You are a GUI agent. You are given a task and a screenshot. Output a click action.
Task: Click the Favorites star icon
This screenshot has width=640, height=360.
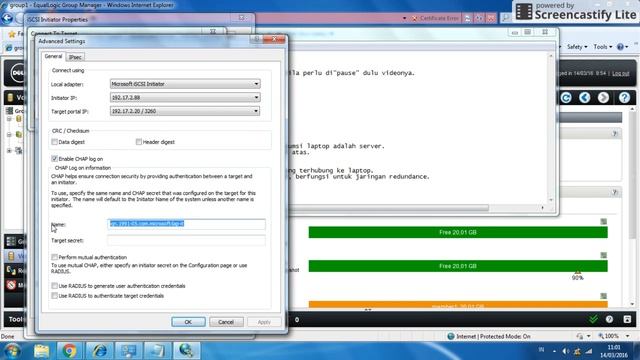tap(12, 34)
